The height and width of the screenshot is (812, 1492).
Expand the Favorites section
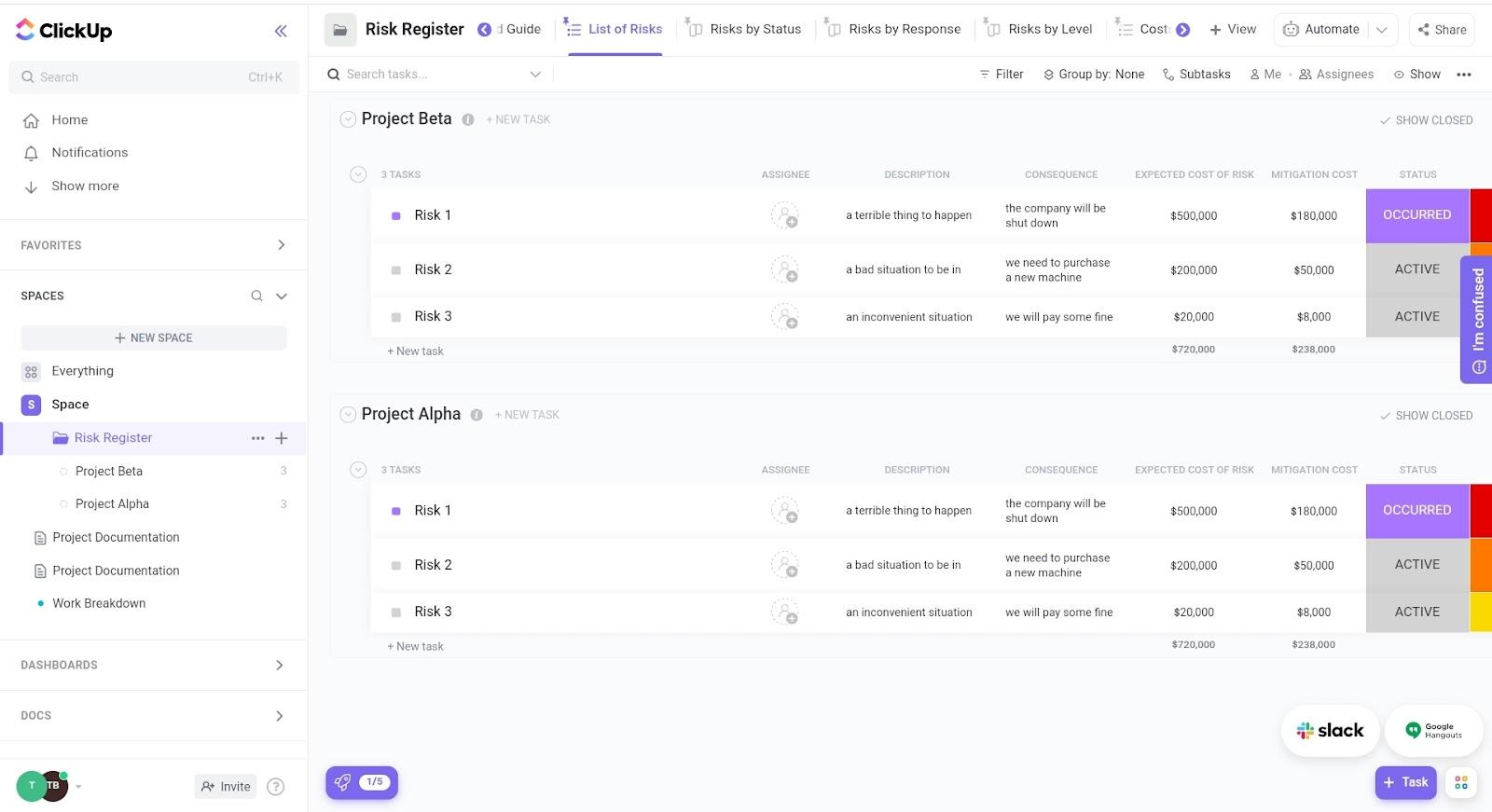pos(281,245)
